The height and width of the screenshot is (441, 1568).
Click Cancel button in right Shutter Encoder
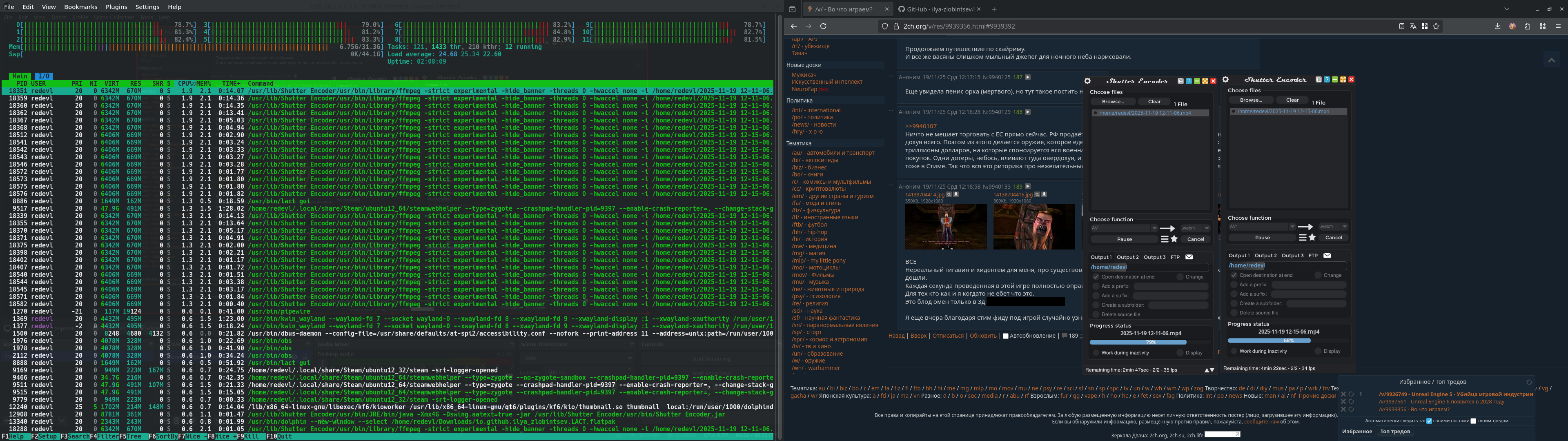(x=1334, y=238)
